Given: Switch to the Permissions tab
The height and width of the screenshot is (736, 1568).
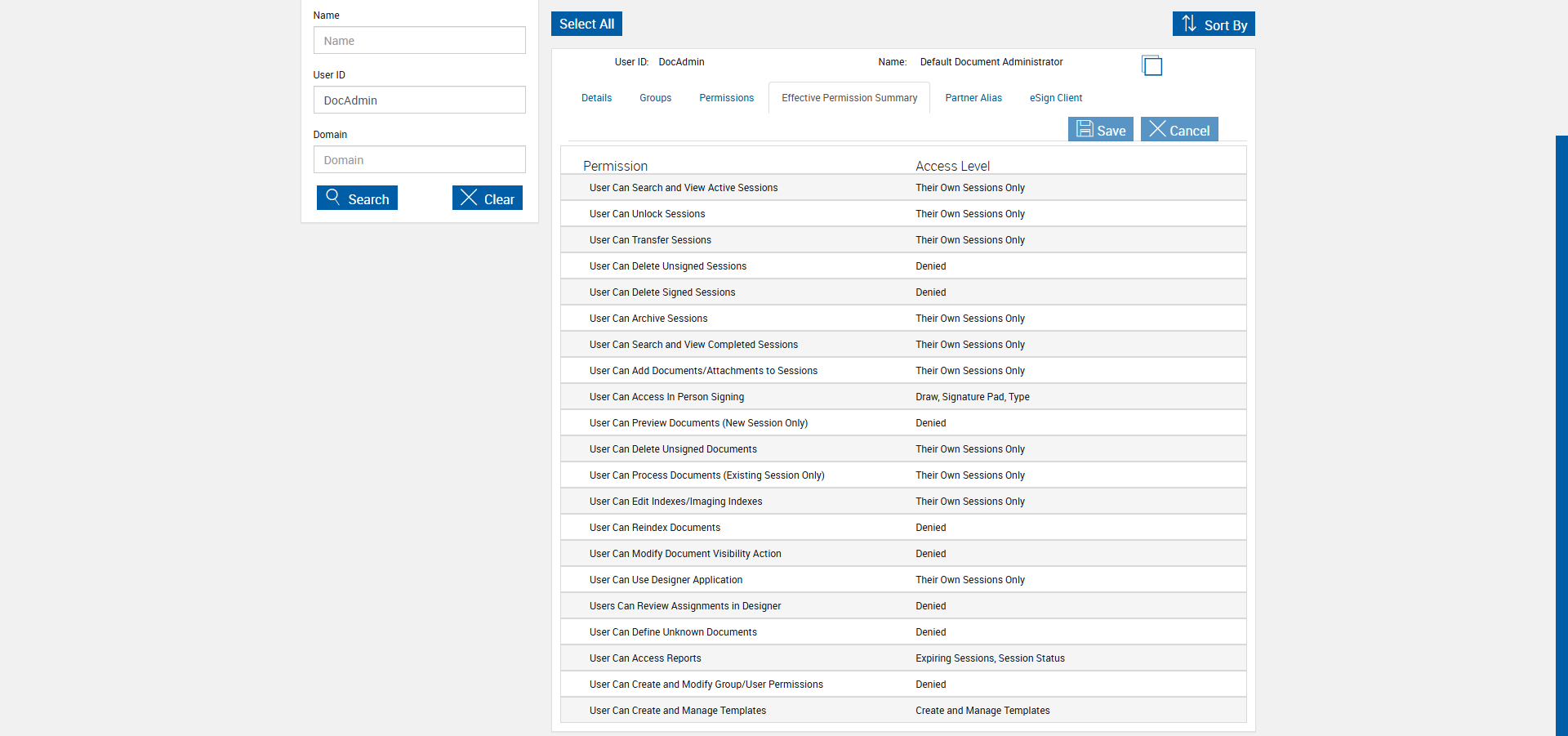Looking at the screenshot, I should (726, 98).
